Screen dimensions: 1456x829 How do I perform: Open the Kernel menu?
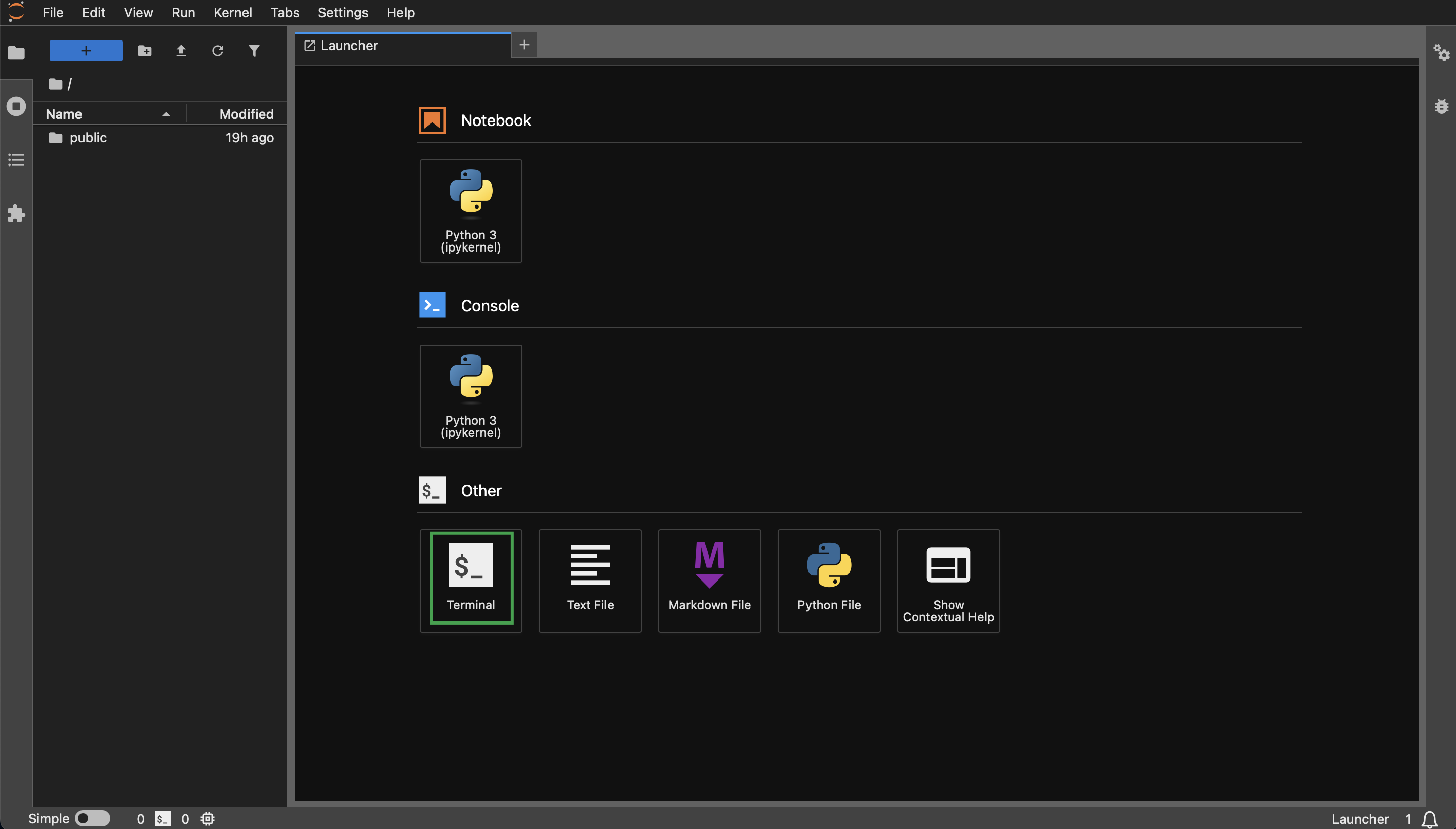(x=232, y=12)
